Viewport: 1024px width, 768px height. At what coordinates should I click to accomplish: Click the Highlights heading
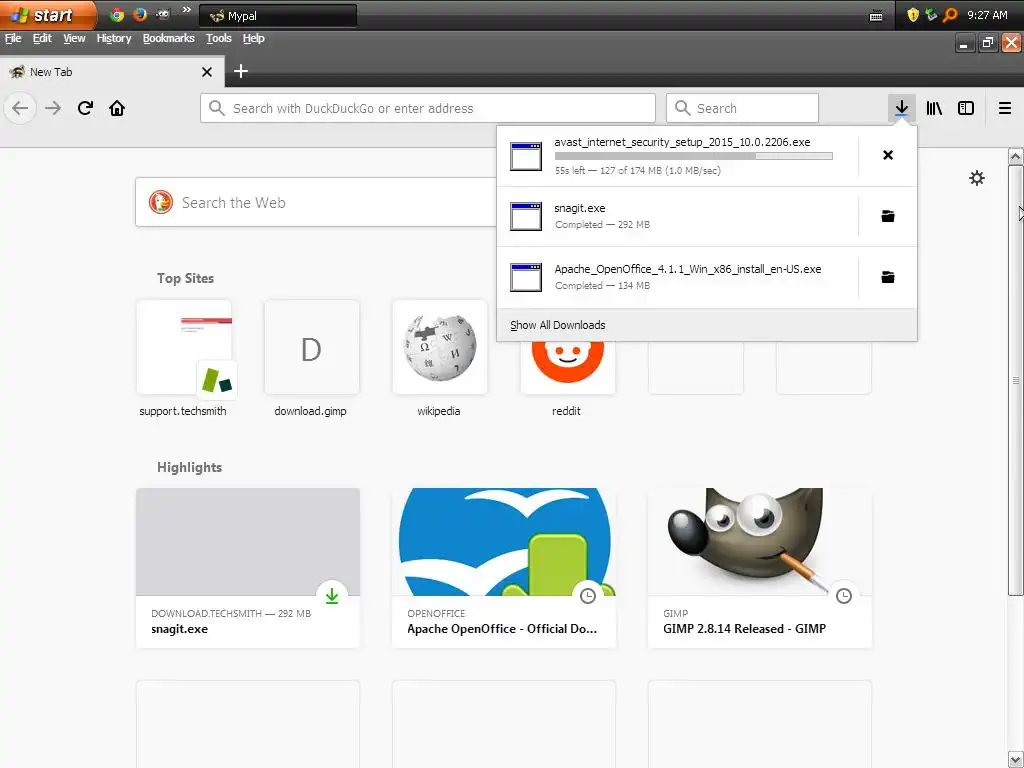[x=189, y=468]
